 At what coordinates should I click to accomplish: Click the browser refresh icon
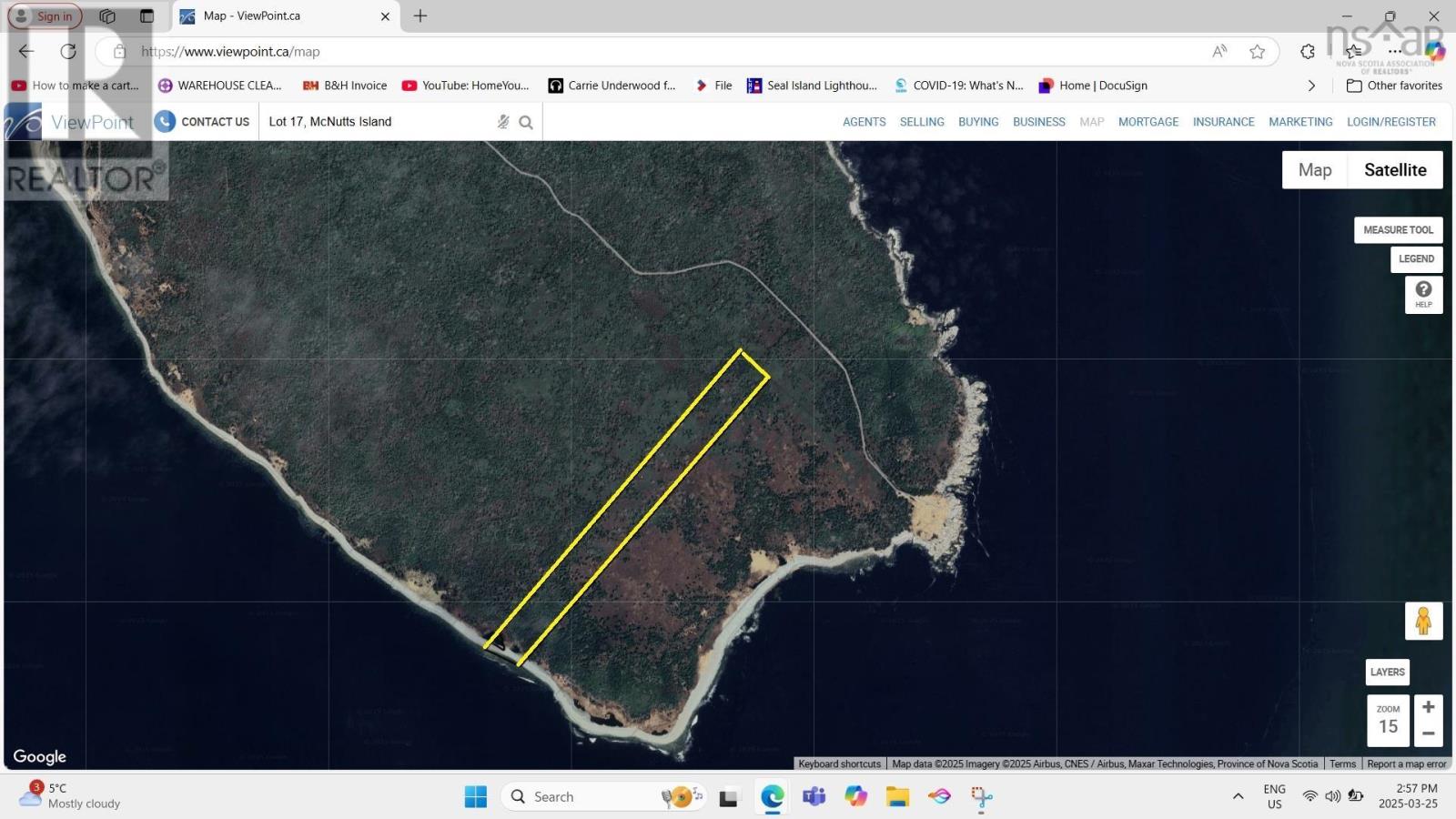(68, 52)
